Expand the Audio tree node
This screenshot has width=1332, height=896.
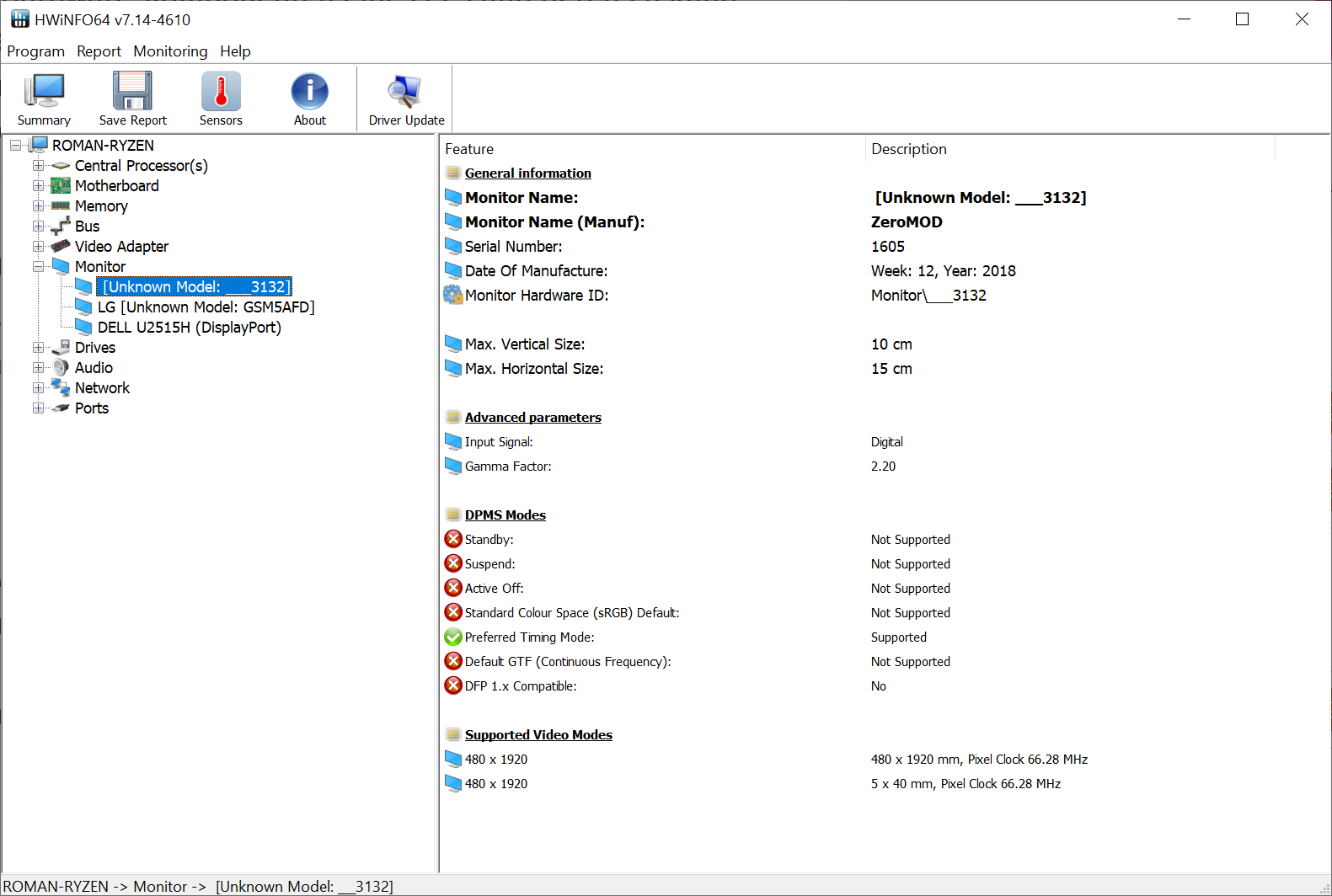coord(38,368)
